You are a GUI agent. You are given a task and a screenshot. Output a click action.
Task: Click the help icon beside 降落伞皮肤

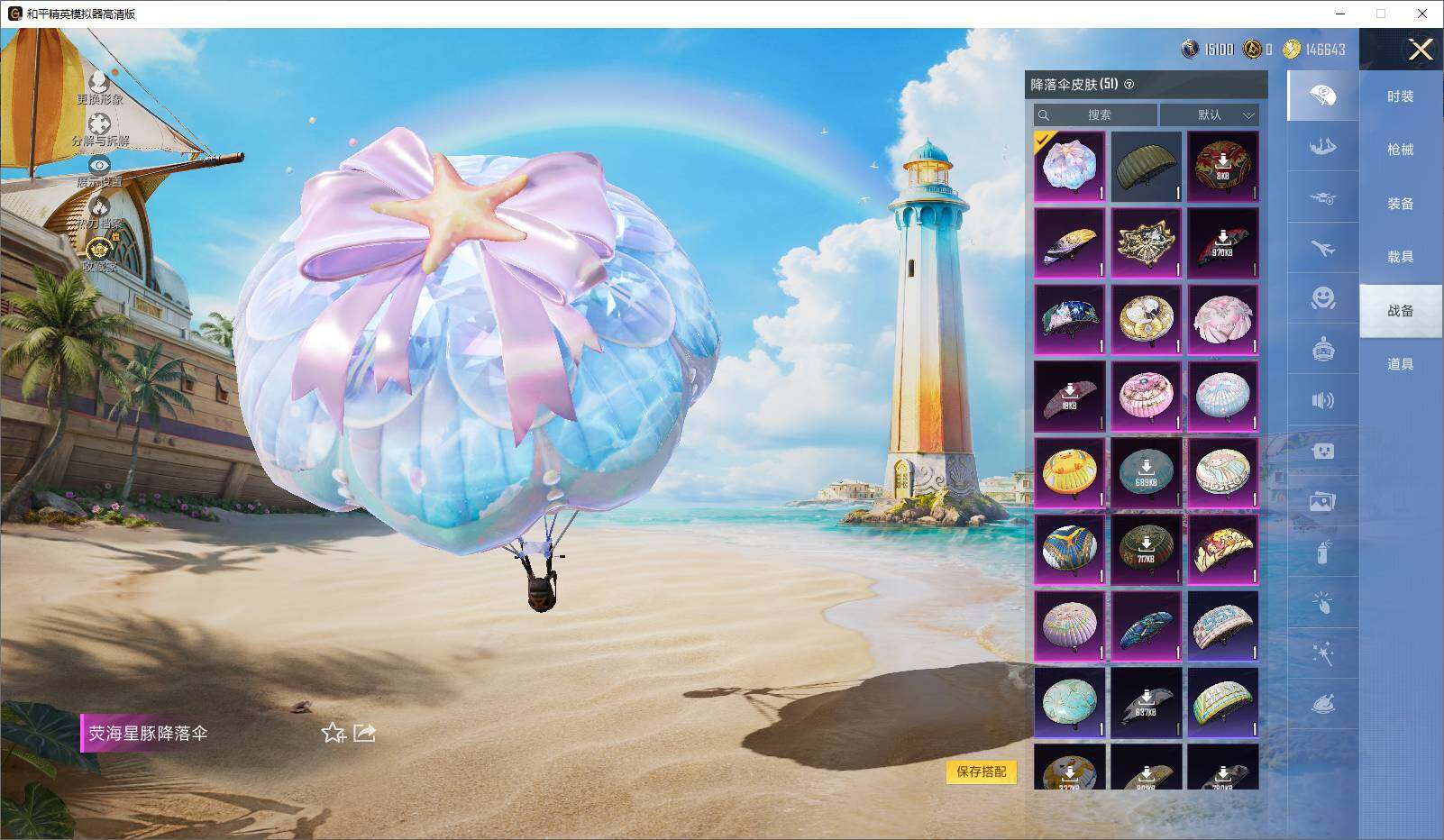coord(1129,85)
